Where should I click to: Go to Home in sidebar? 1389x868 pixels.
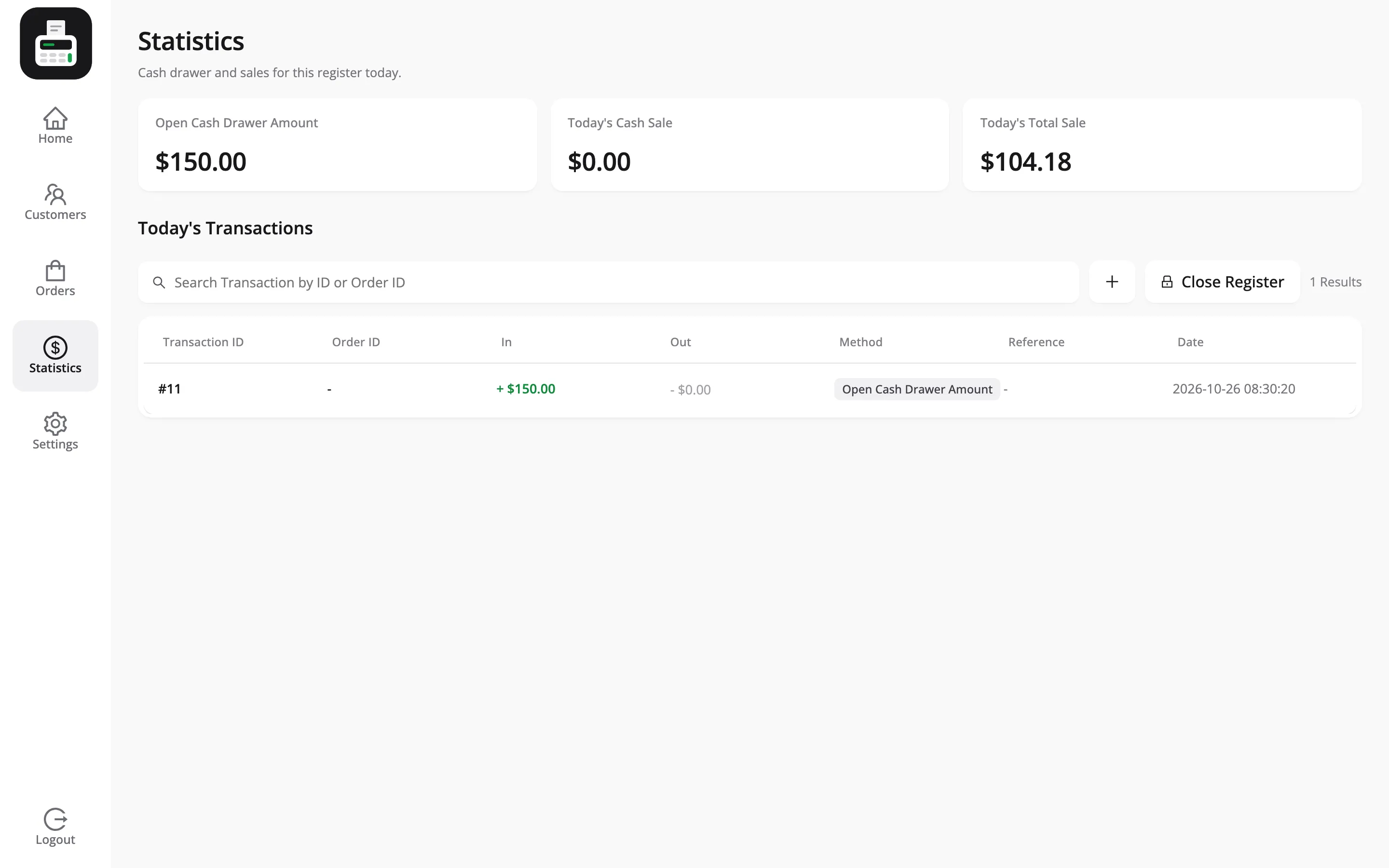[55, 126]
